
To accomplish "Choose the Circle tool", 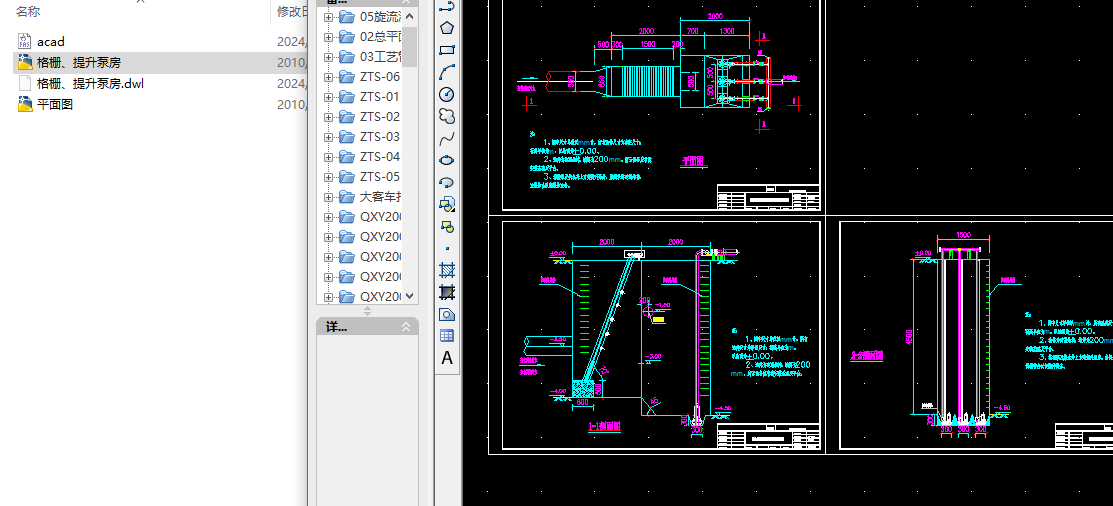I will [447, 94].
